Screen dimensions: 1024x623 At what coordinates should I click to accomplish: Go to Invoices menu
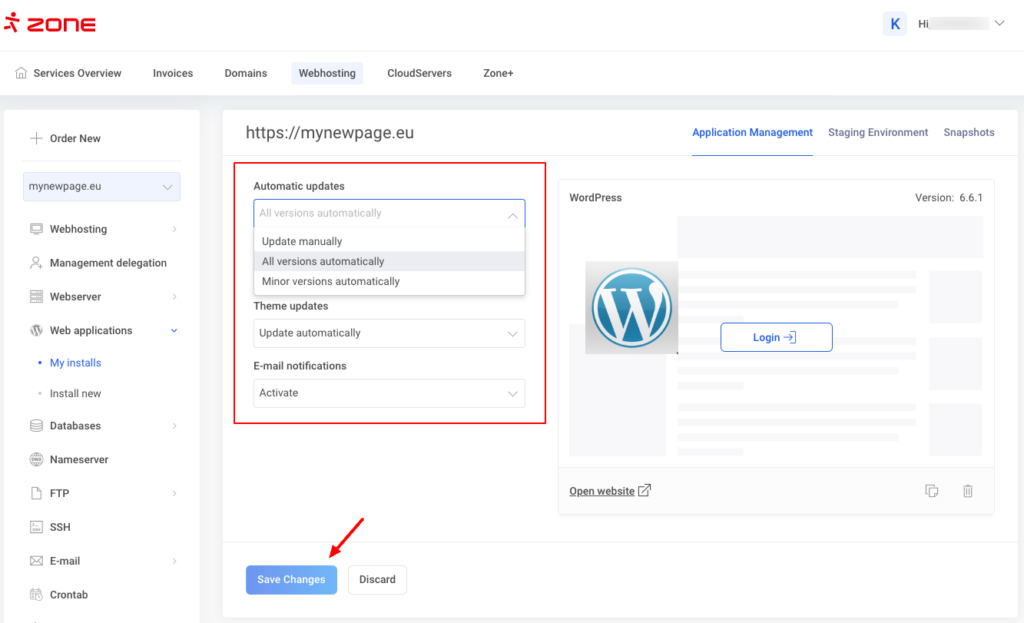(173, 73)
